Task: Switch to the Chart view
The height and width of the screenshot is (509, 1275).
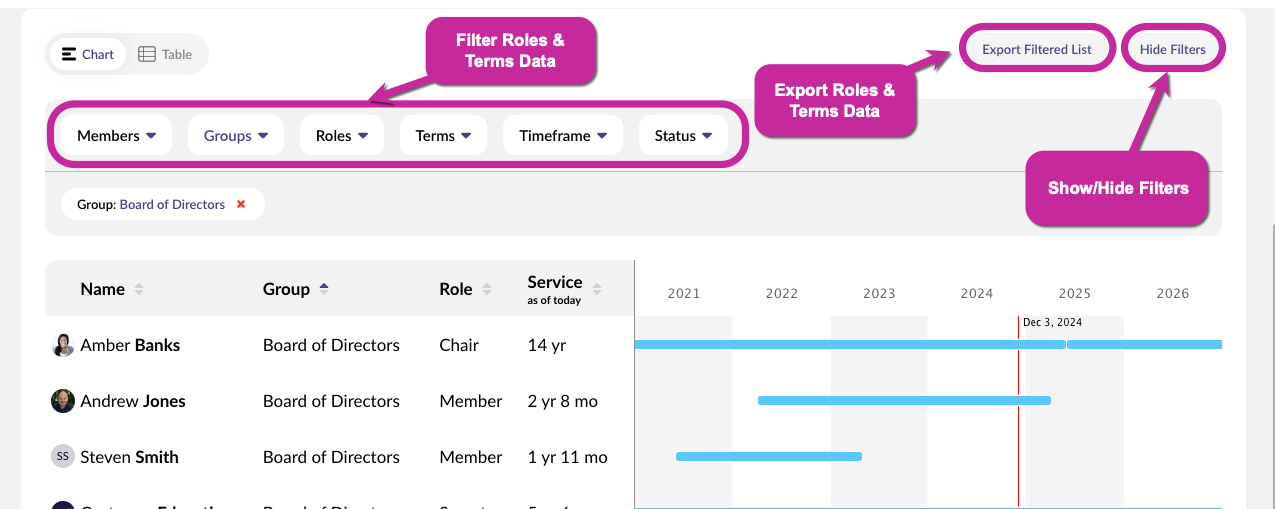Action: click(x=88, y=54)
